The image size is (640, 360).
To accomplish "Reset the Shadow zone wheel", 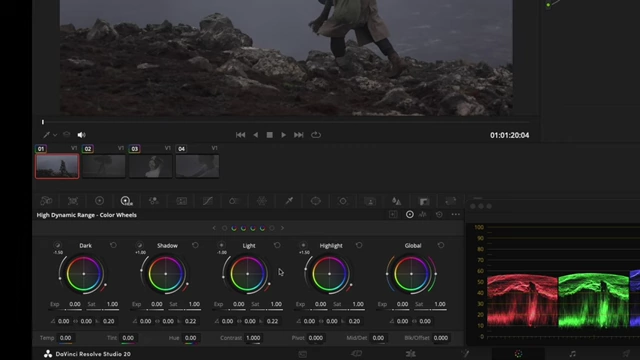I will point(195,245).
